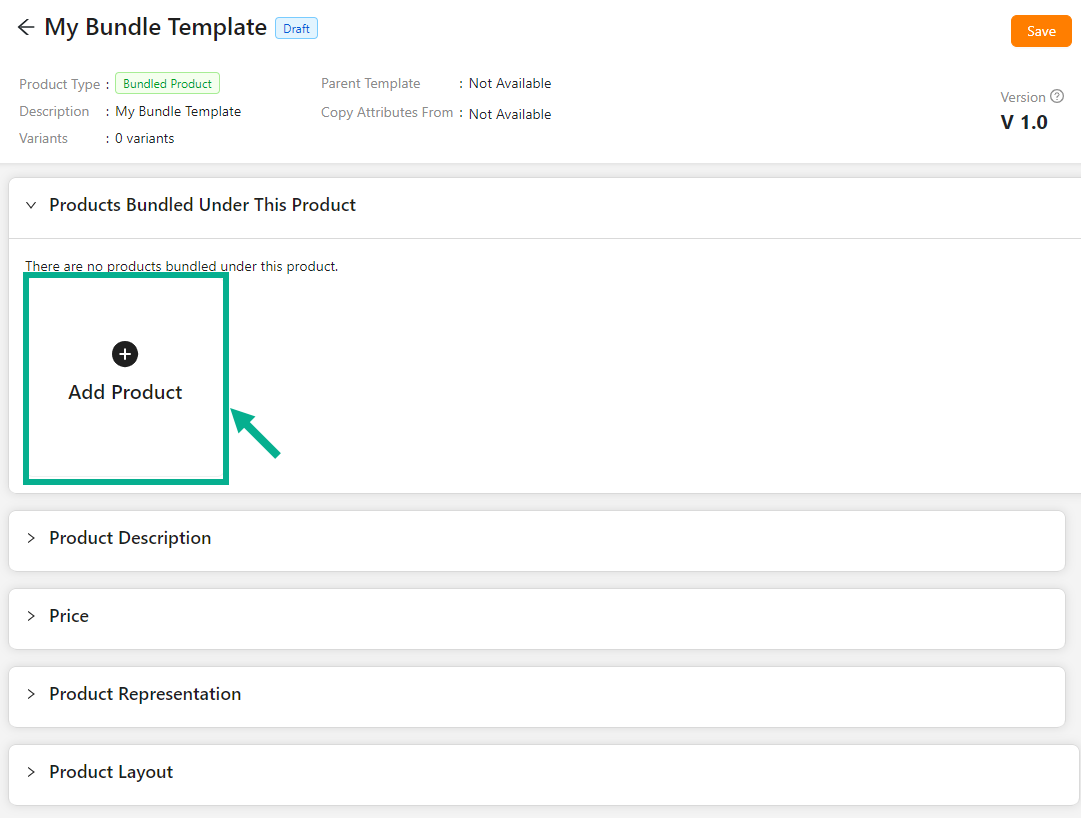Click the 0 variants value
Viewport: 1081px width, 818px height.
coord(144,139)
